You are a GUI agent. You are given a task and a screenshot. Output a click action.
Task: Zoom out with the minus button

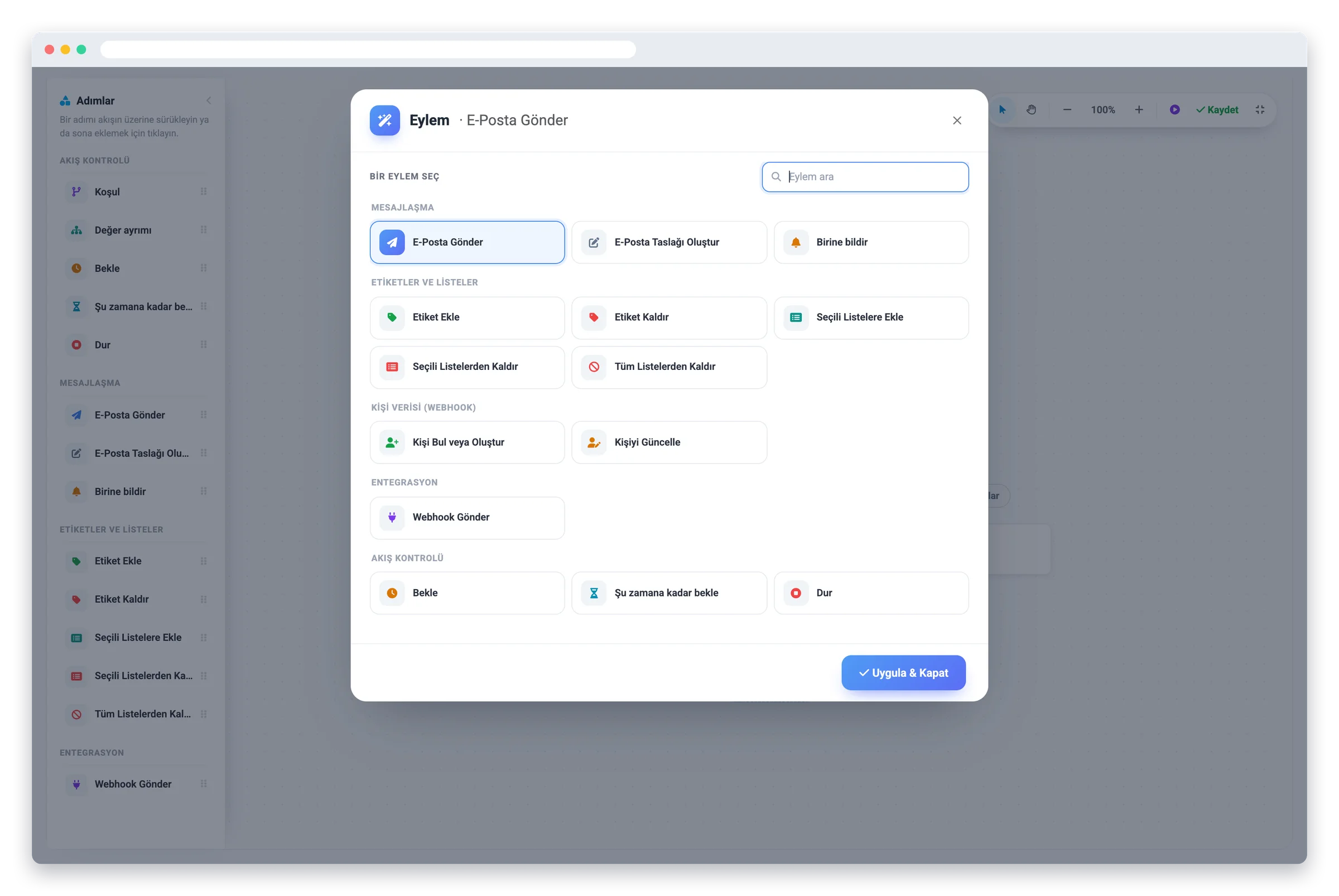pyautogui.click(x=1066, y=110)
